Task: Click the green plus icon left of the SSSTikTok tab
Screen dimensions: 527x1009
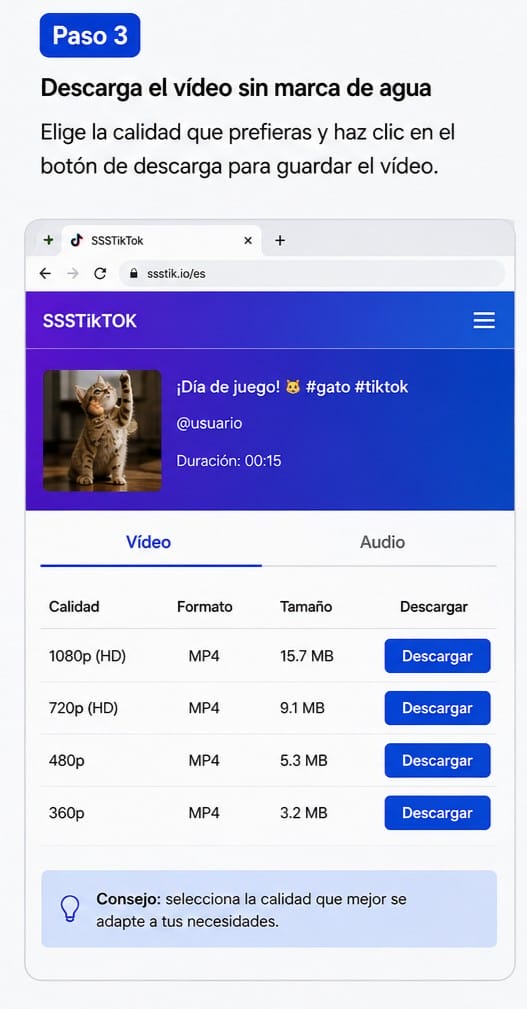Action: point(48,241)
